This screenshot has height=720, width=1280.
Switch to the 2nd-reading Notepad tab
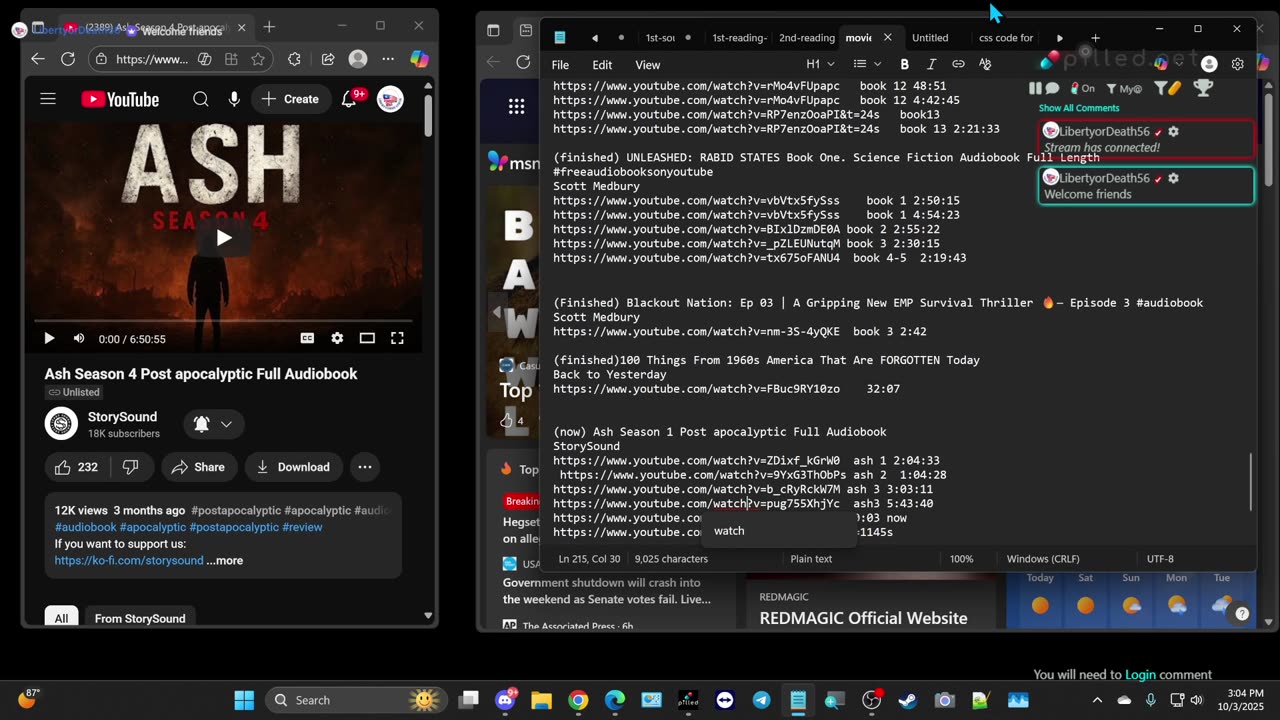coord(807,38)
